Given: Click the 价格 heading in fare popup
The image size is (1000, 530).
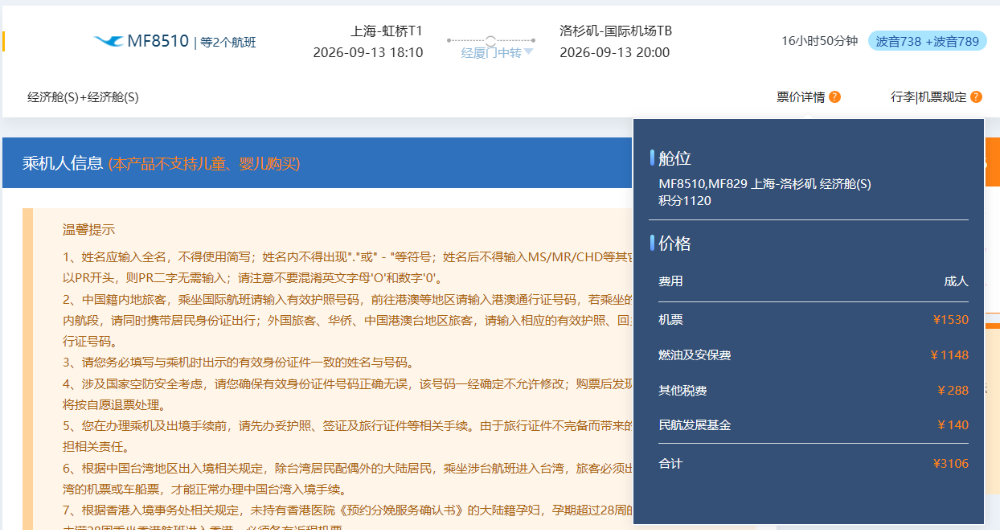Looking at the screenshot, I should click(x=675, y=243).
